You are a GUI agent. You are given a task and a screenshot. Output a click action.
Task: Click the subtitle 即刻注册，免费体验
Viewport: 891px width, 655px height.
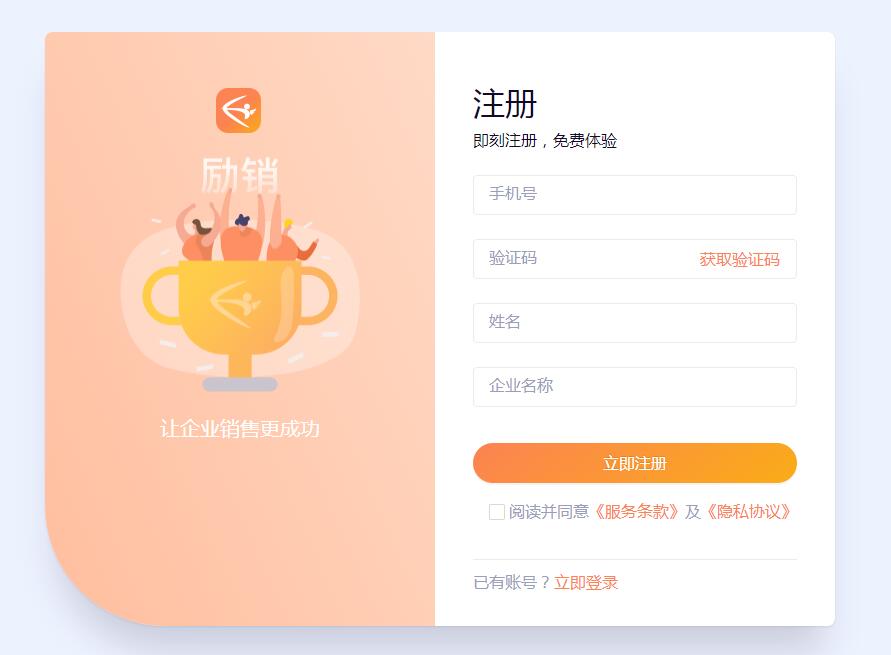coord(545,141)
